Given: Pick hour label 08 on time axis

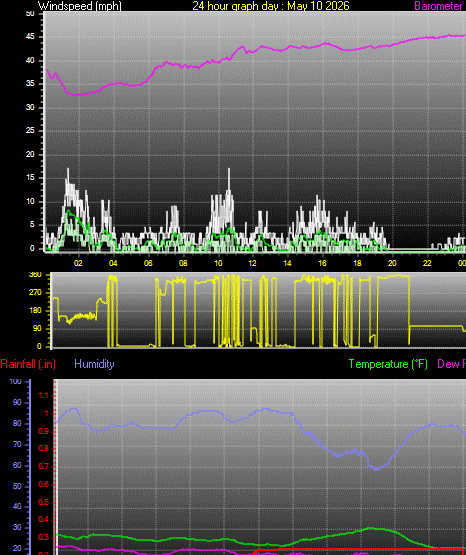Looking at the screenshot, I should 183,263.
